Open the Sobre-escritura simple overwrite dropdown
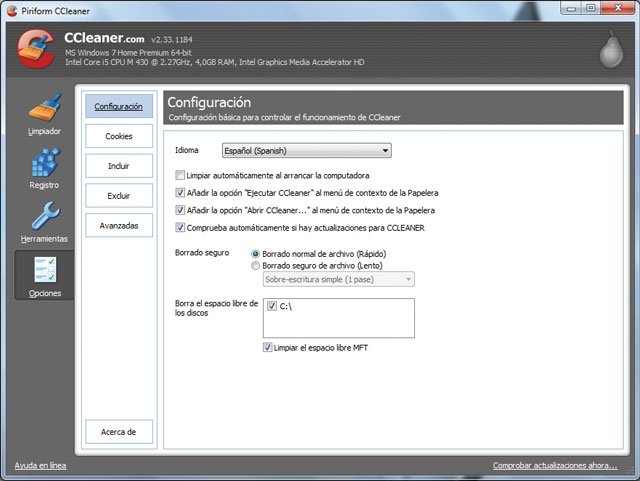640x481 pixels. pos(339,279)
